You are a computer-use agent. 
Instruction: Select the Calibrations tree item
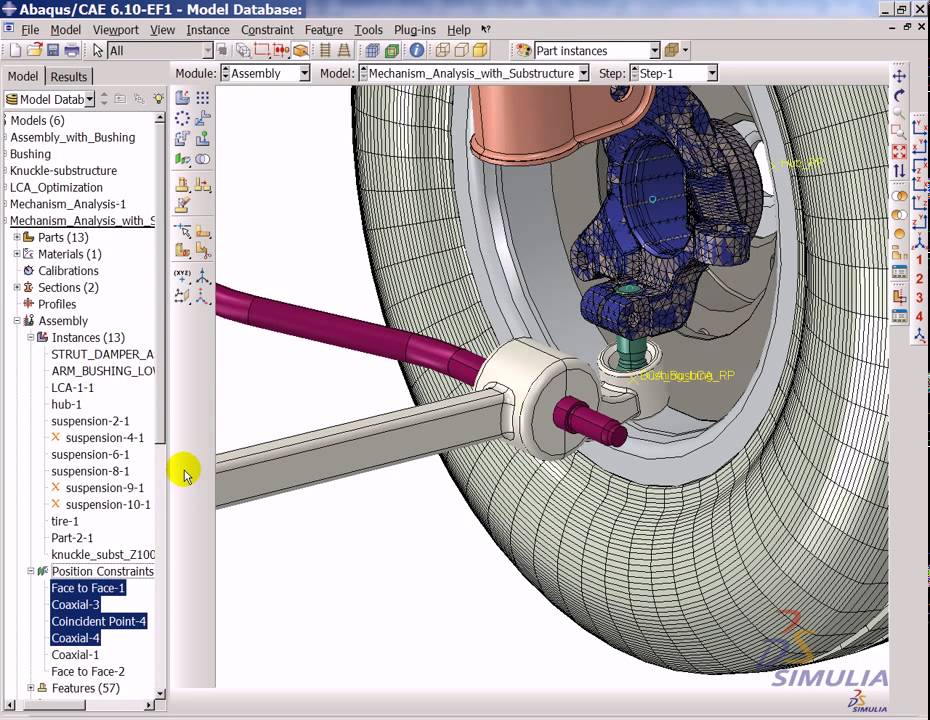68,270
